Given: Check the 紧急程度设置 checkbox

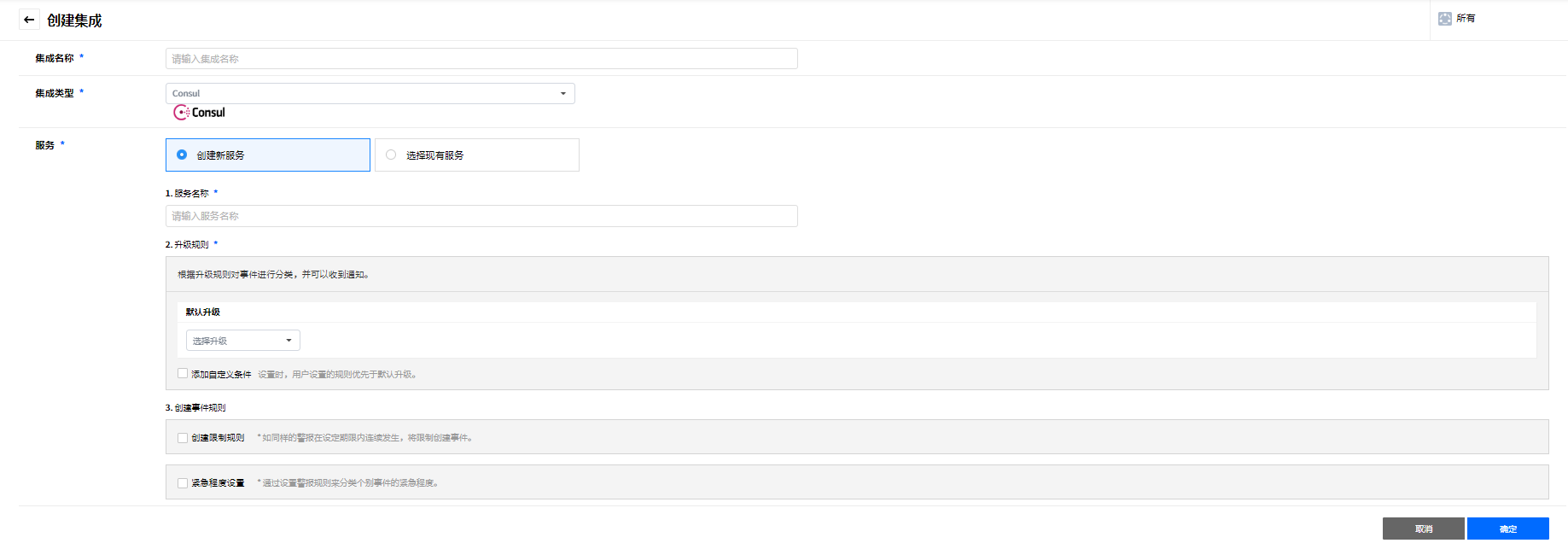Looking at the screenshot, I should (x=183, y=483).
